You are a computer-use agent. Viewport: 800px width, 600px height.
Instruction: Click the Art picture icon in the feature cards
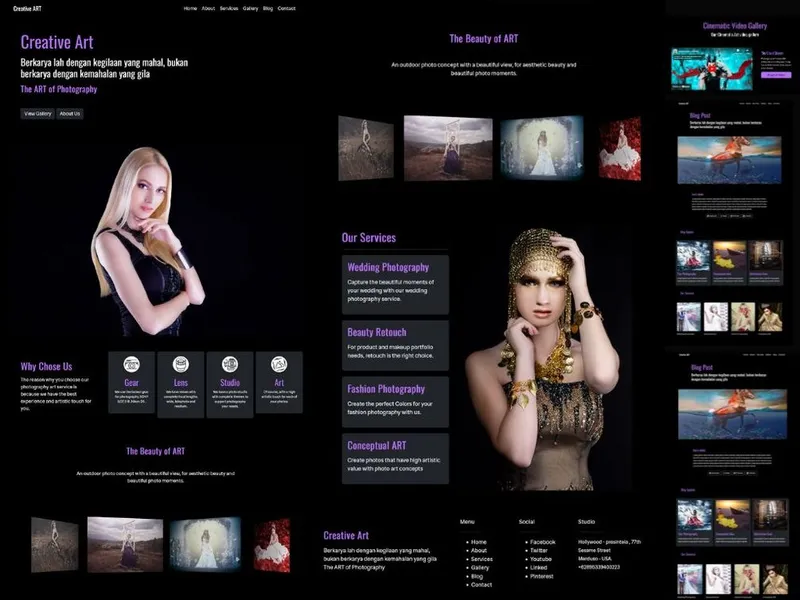(279, 364)
